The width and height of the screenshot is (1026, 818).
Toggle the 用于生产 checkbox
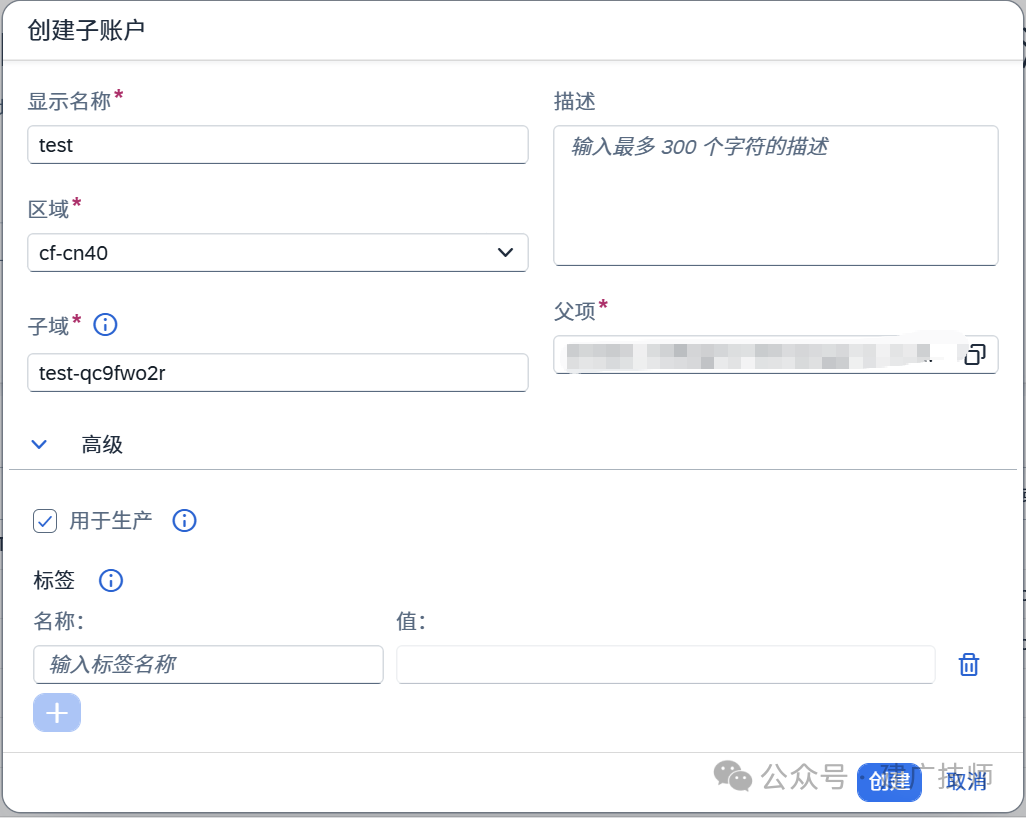click(x=45, y=521)
